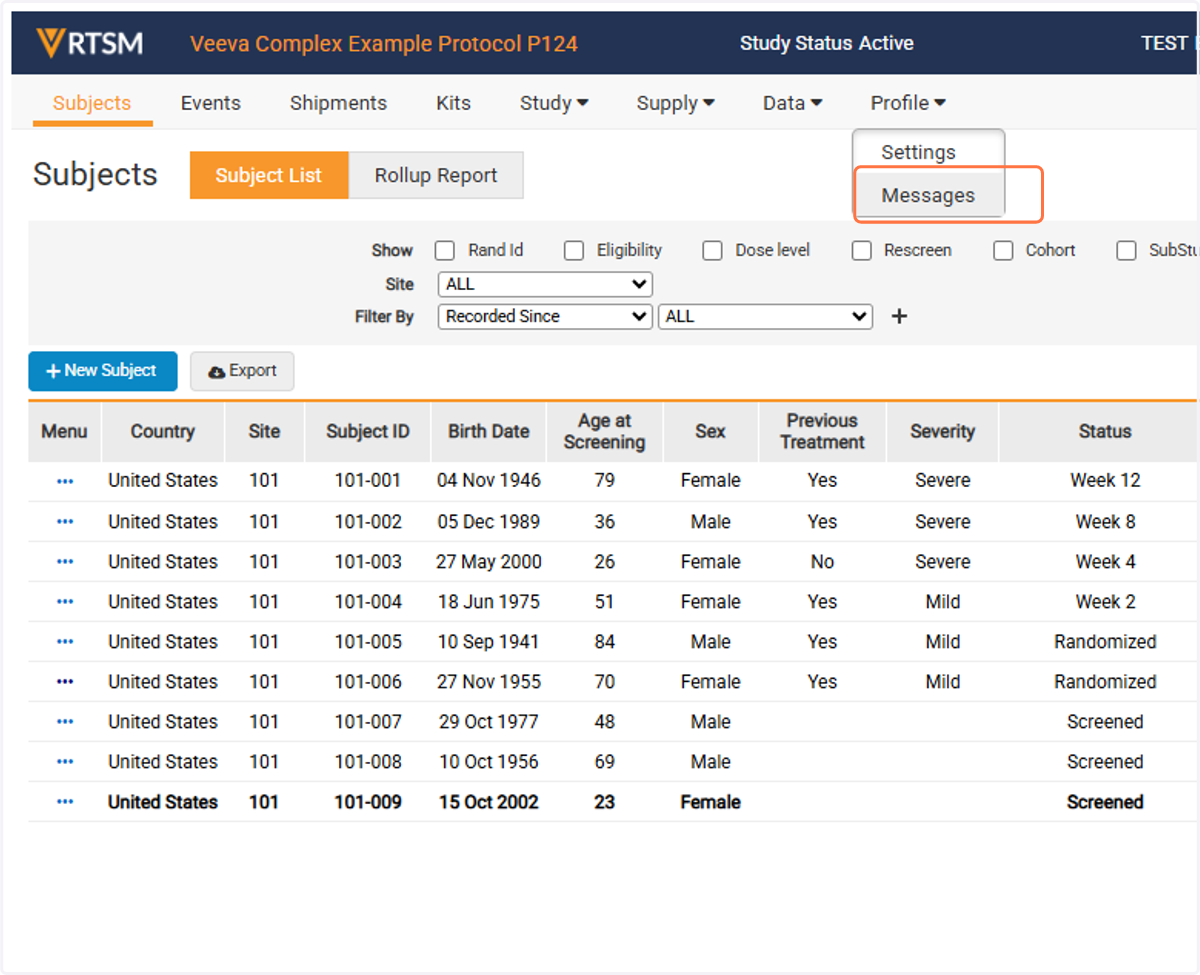Open the Site dropdown showing ALL
This screenshot has width=1200, height=975.
point(545,284)
